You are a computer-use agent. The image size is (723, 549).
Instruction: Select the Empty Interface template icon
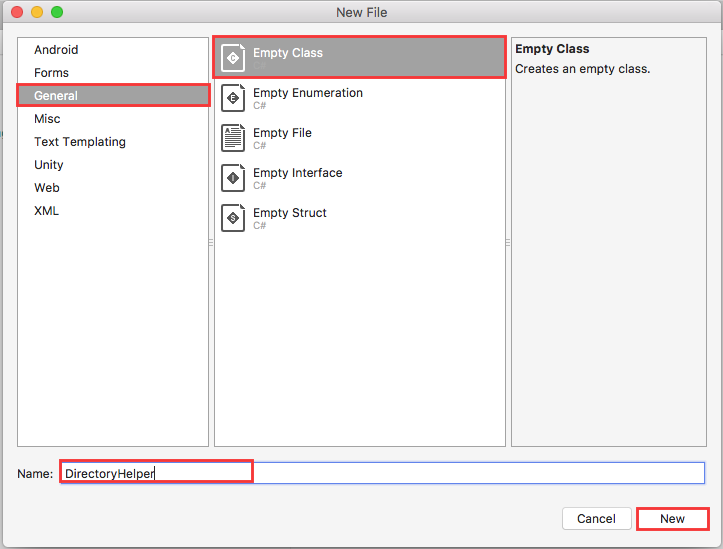(233, 178)
